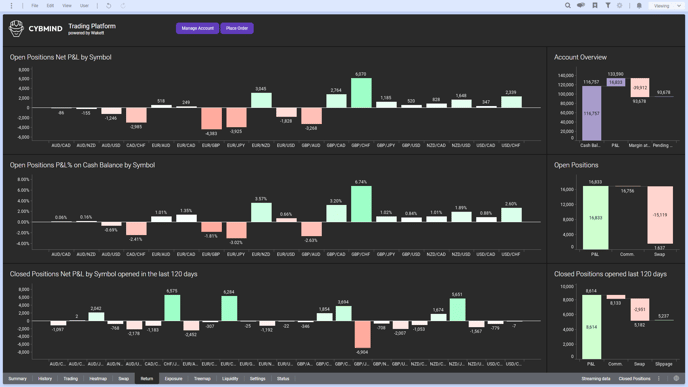Click Streaming data in the status bar

coord(595,379)
